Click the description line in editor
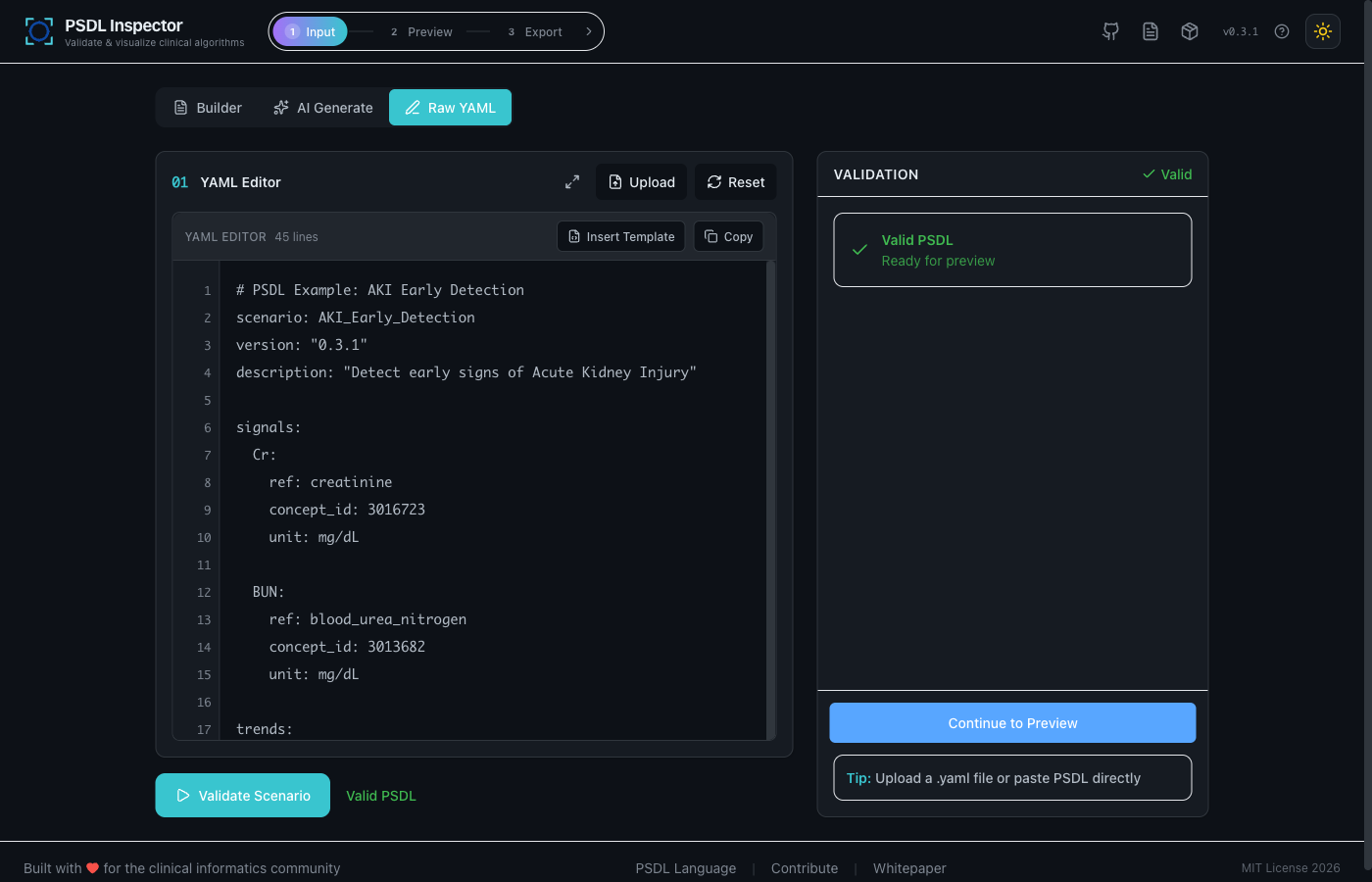 [466, 372]
